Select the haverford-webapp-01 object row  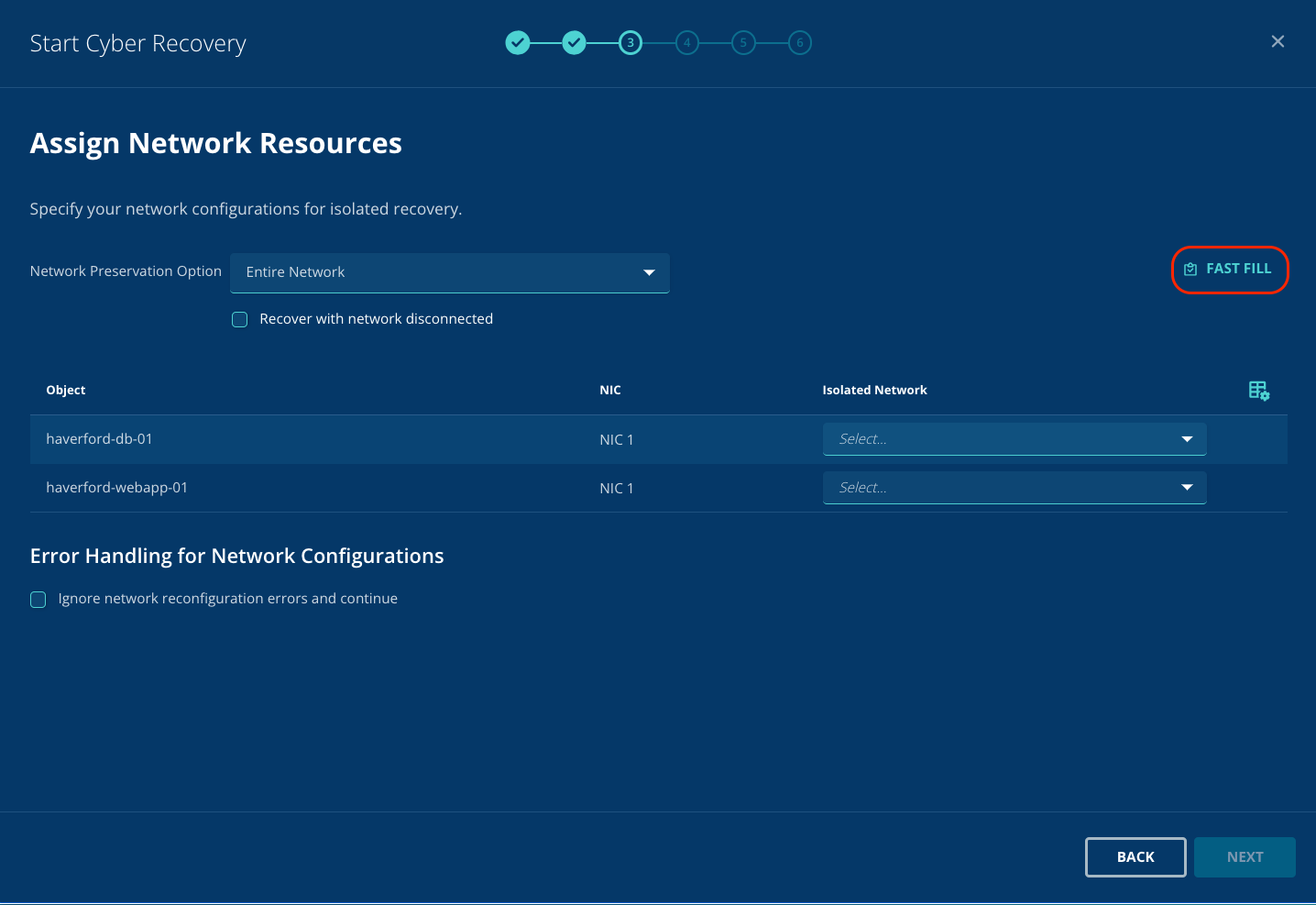tap(116, 488)
